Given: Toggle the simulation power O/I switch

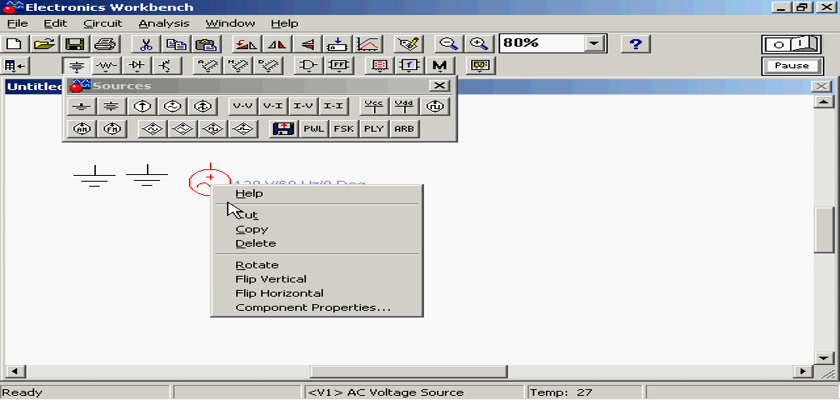Looking at the screenshot, I should click(792, 44).
